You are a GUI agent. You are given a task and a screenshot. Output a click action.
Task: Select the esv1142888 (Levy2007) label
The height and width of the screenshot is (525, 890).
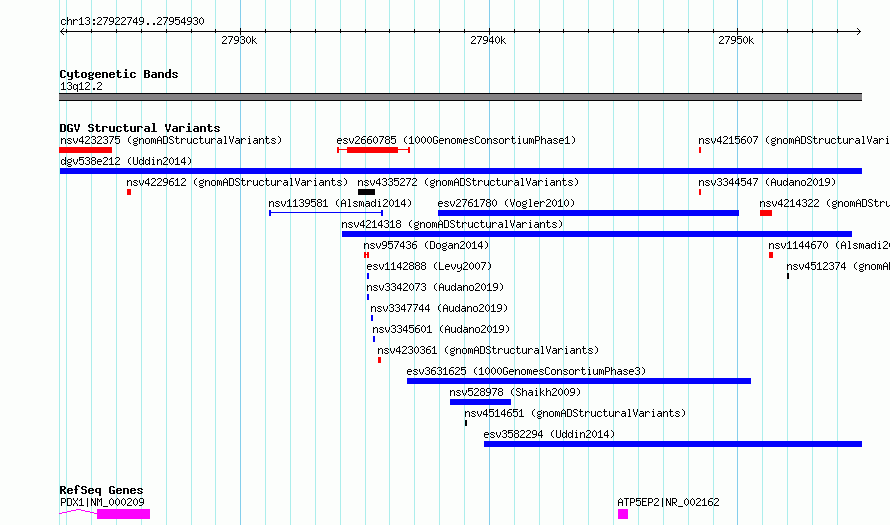click(x=429, y=266)
